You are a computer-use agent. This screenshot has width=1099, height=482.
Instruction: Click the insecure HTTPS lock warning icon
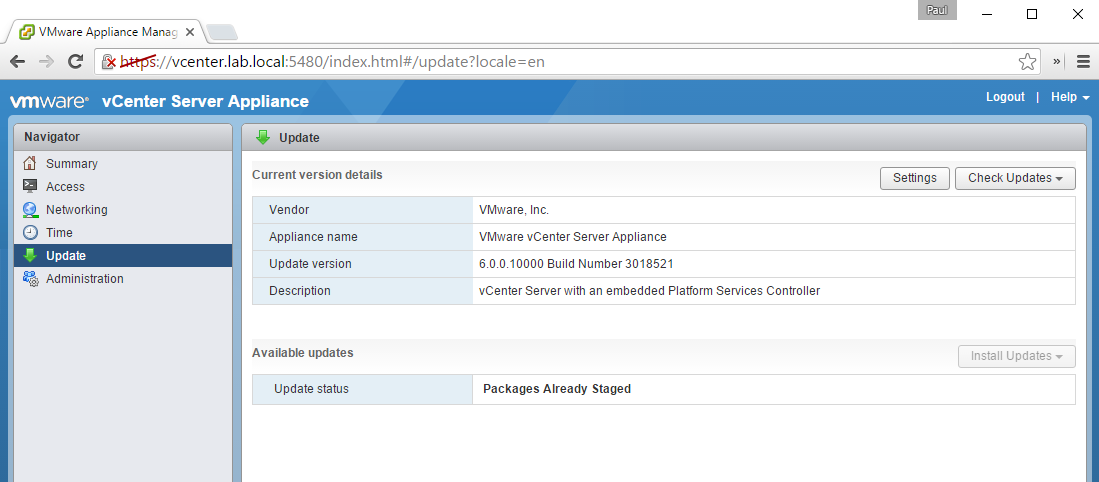pos(109,62)
